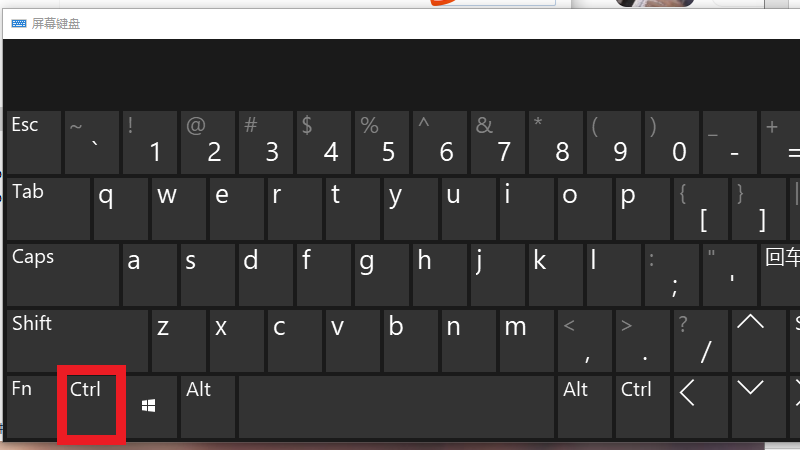Click the highlighted left Ctrl key
This screenshot has width=800, height=450.
[91, 405]
